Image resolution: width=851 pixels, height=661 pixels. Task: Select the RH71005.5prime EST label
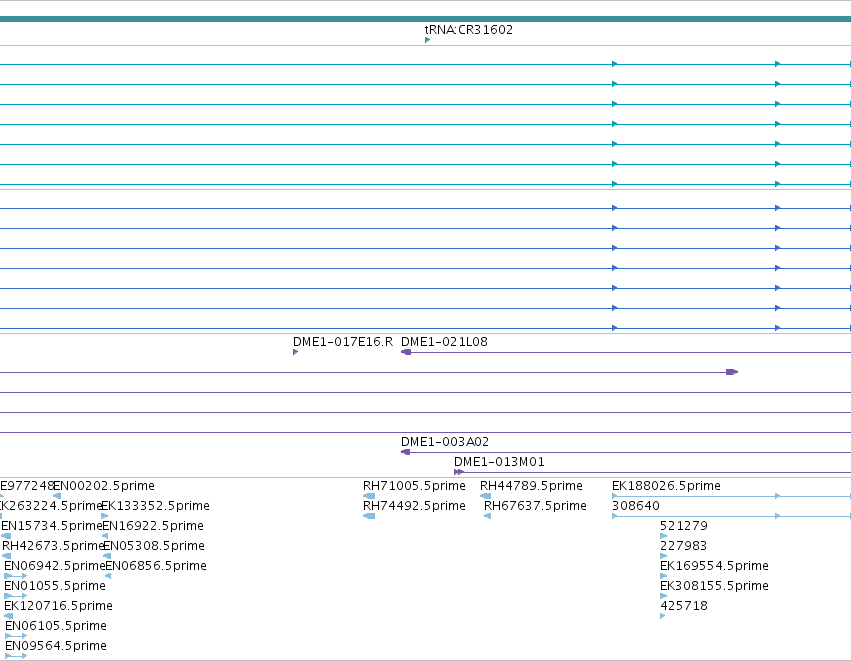click(x=414, y=485)
